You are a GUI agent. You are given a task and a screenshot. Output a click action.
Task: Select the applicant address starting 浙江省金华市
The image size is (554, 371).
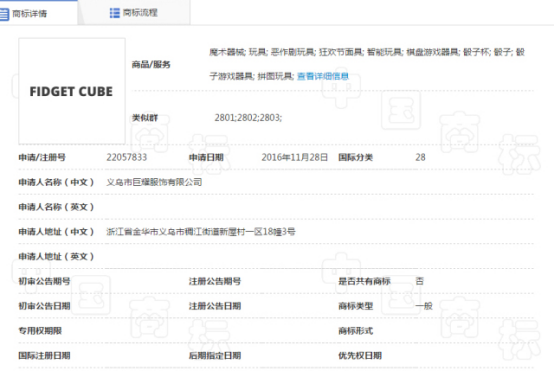(201, 232)
